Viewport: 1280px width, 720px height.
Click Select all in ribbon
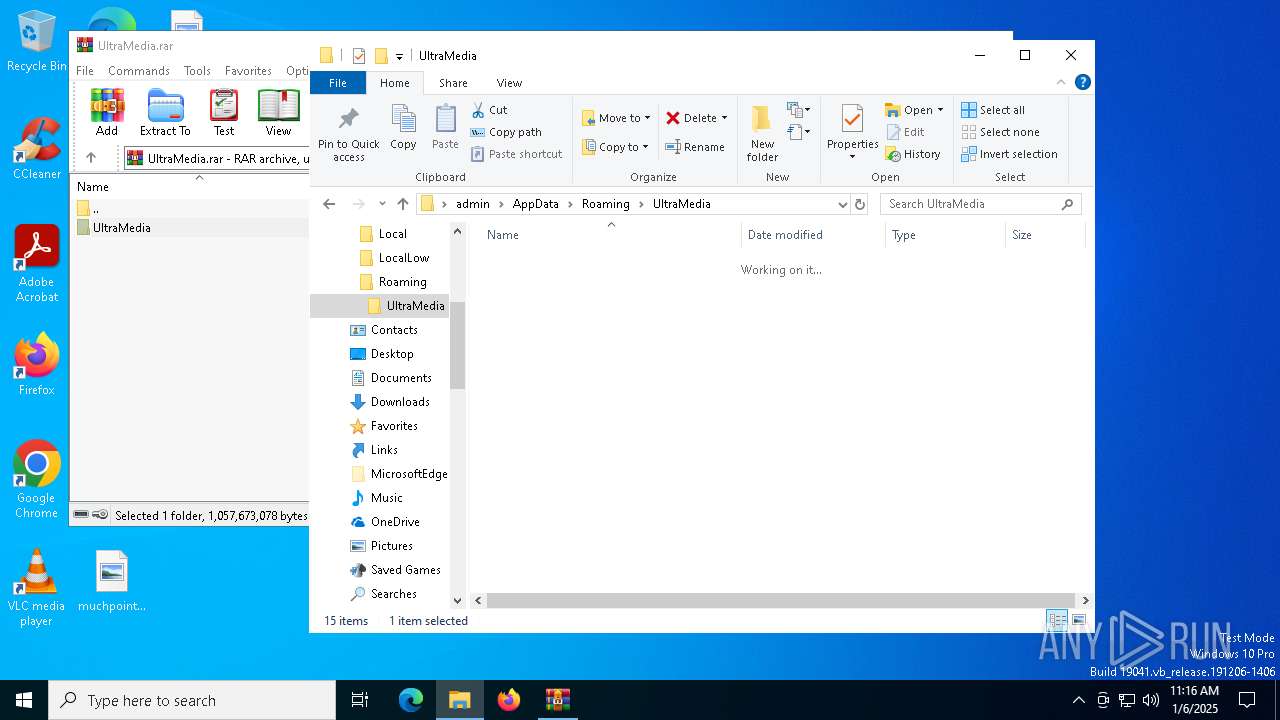[x=993, y=110]
